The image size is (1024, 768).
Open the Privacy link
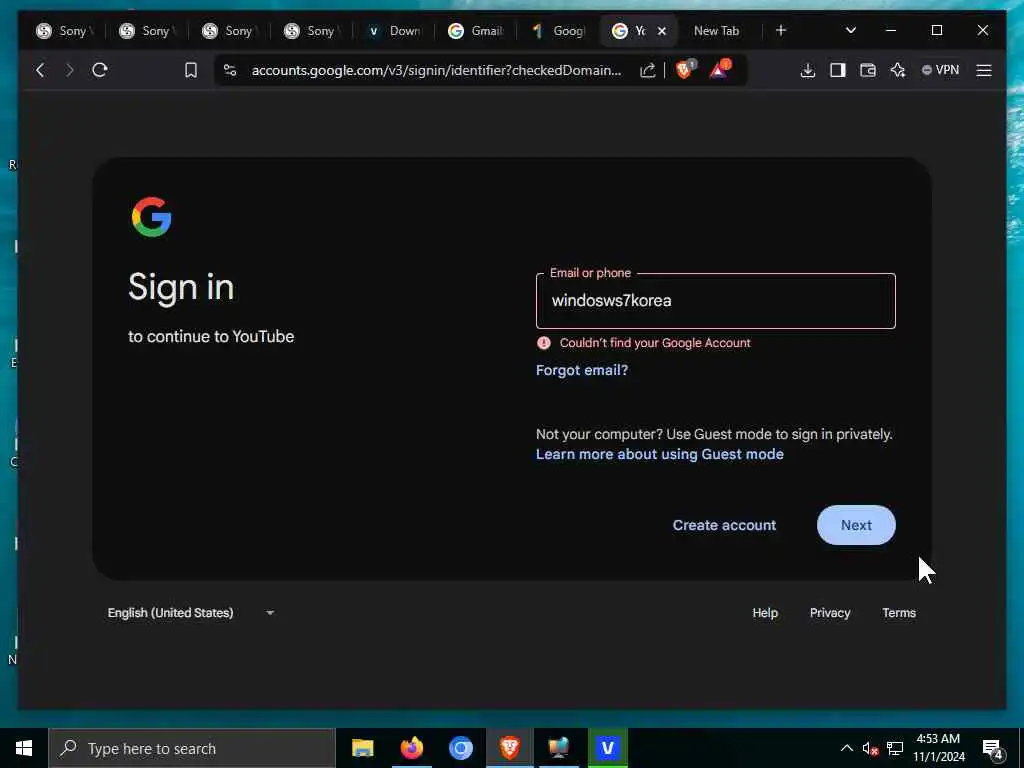coord(830,613)
